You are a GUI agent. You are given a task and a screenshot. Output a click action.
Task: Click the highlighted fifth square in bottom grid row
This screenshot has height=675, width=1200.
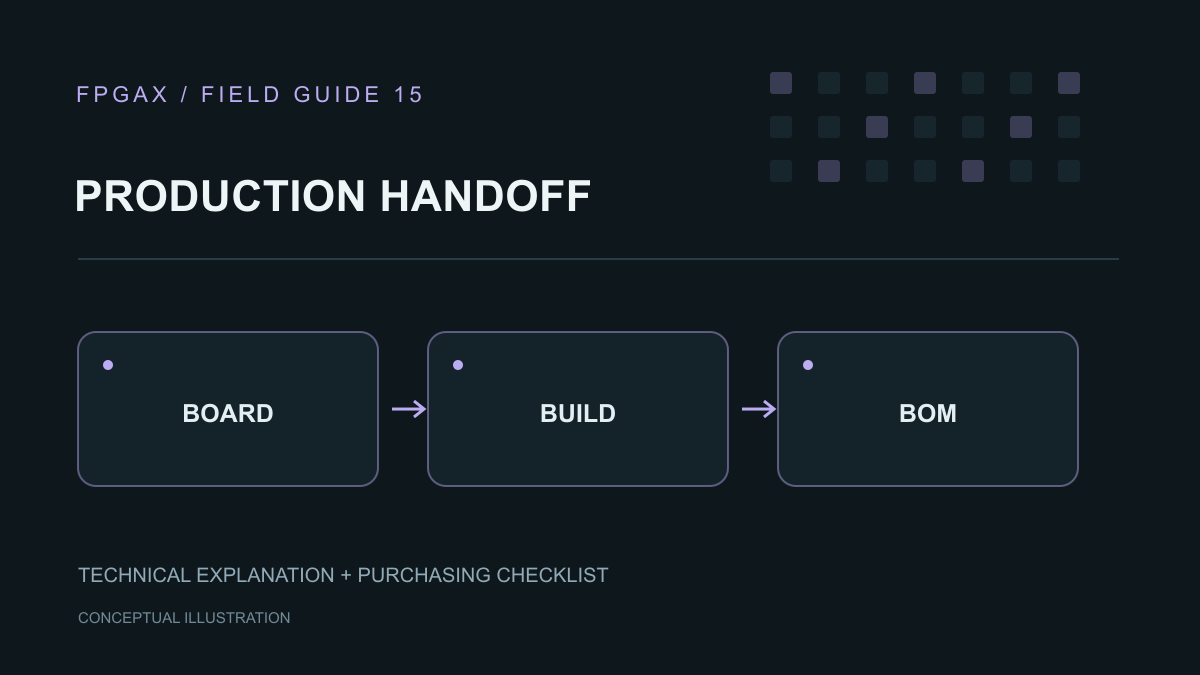pyautogui.click(x=973, y=171)
